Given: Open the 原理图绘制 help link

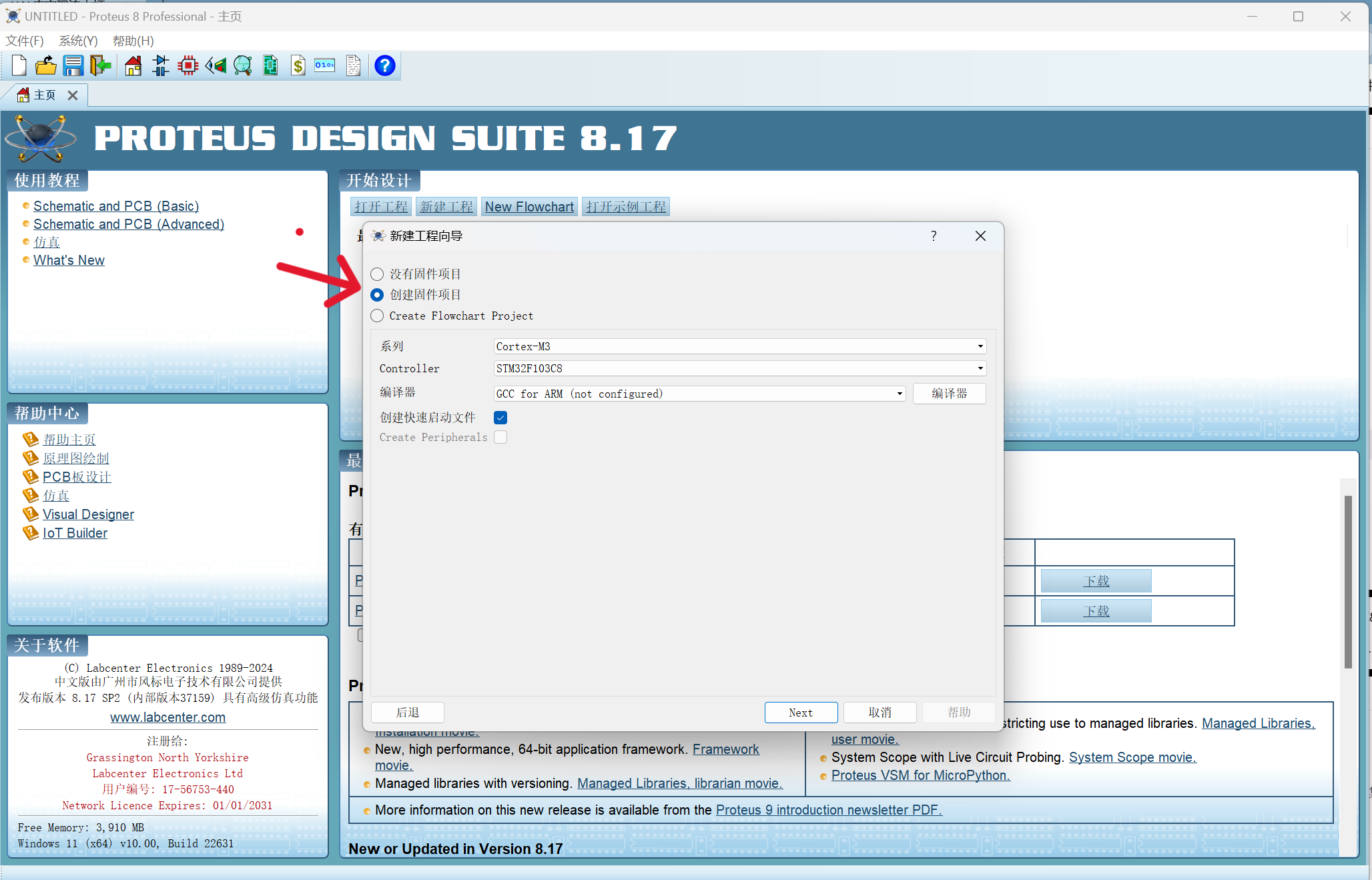Looking at the screenshot, I should coord(76,458).
